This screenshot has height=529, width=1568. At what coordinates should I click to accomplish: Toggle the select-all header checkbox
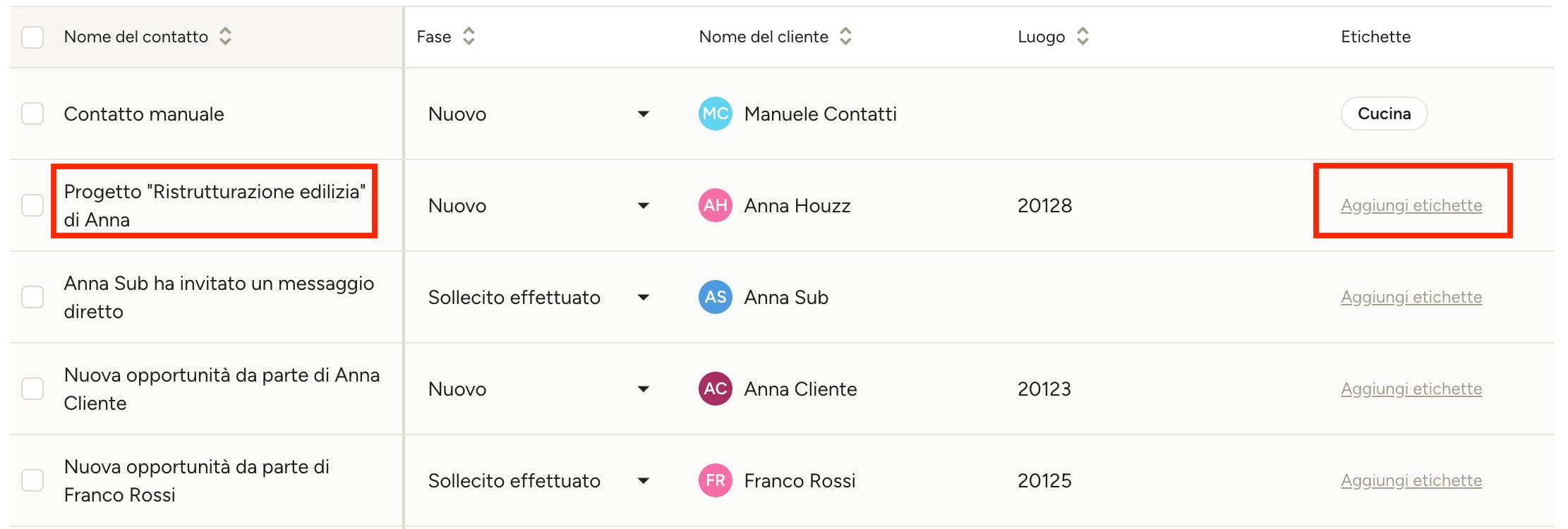click(32, 37)
